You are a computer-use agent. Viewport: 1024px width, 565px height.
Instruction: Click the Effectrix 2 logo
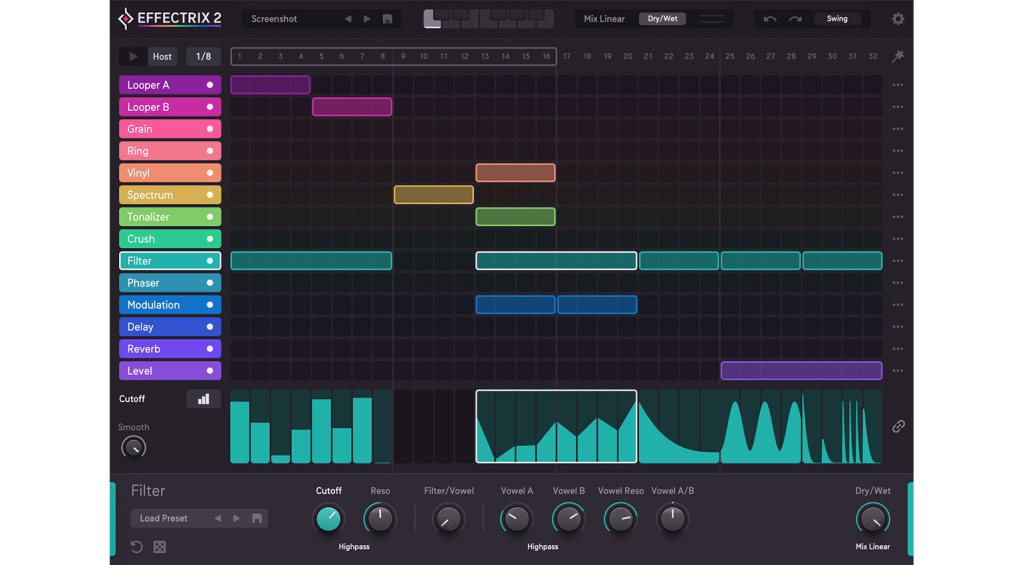170,19
